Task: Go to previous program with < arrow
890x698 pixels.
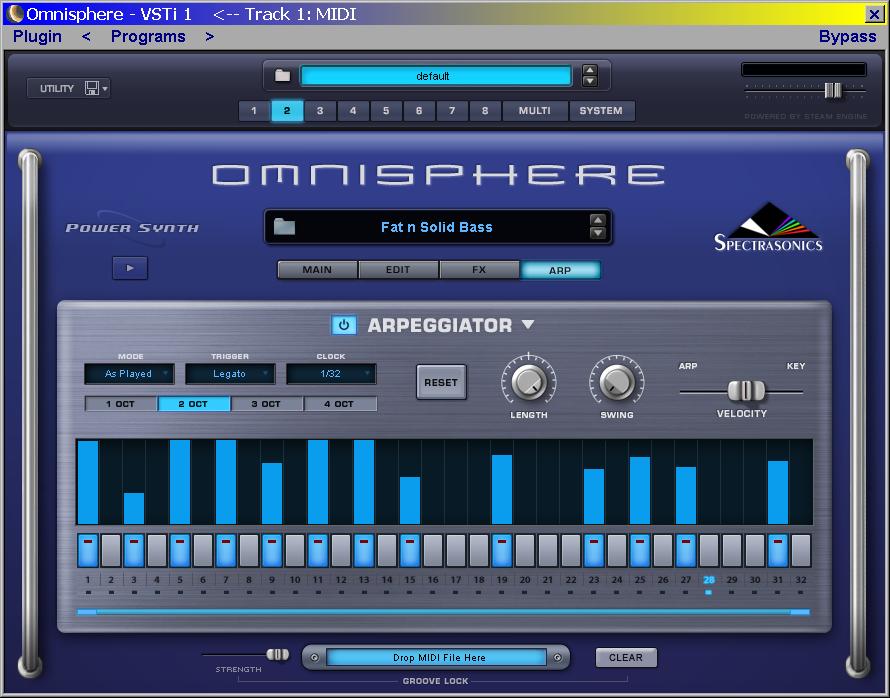Action: click(x=86, y=36)
